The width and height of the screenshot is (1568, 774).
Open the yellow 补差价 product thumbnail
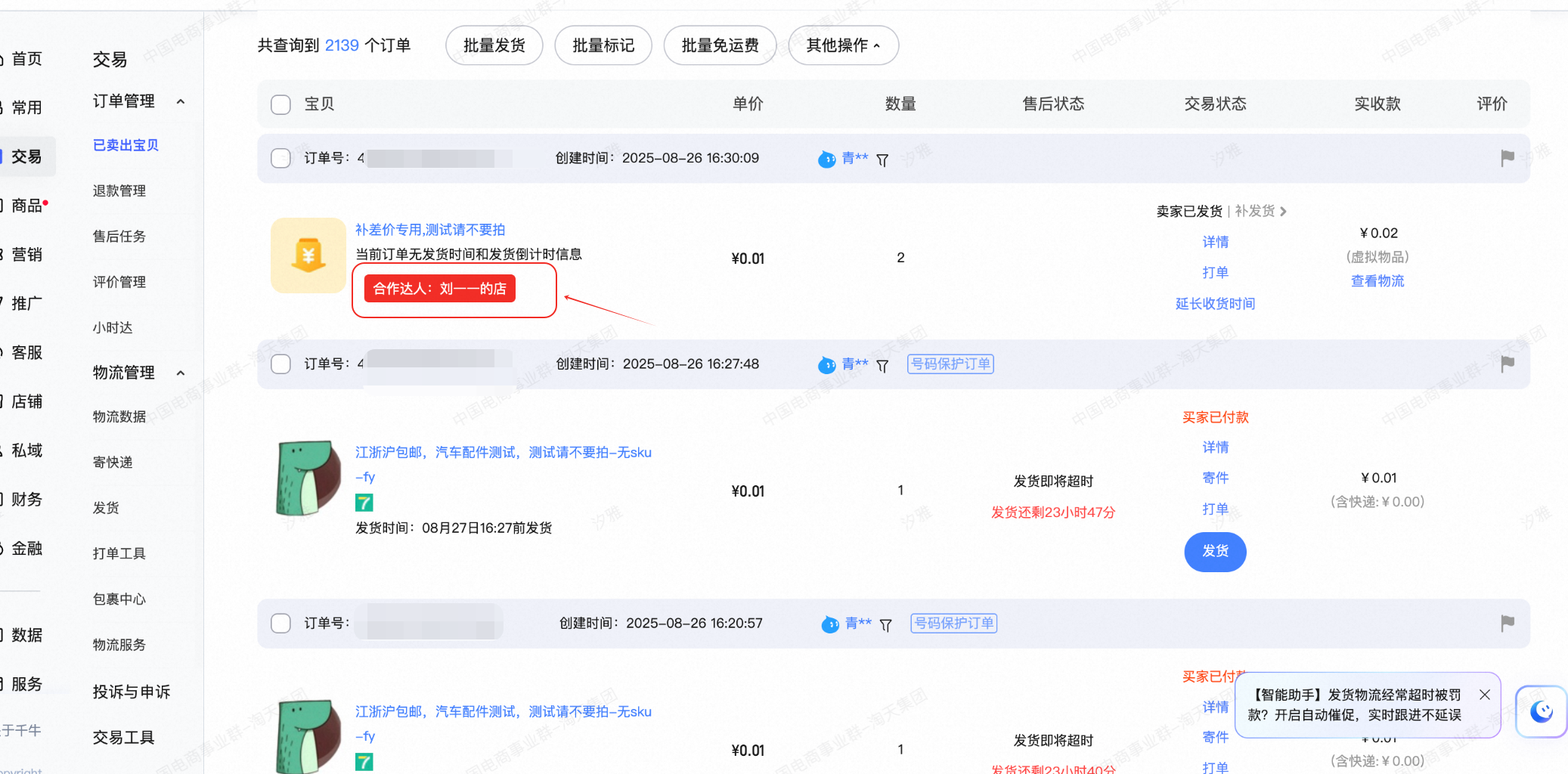point(308,255)
